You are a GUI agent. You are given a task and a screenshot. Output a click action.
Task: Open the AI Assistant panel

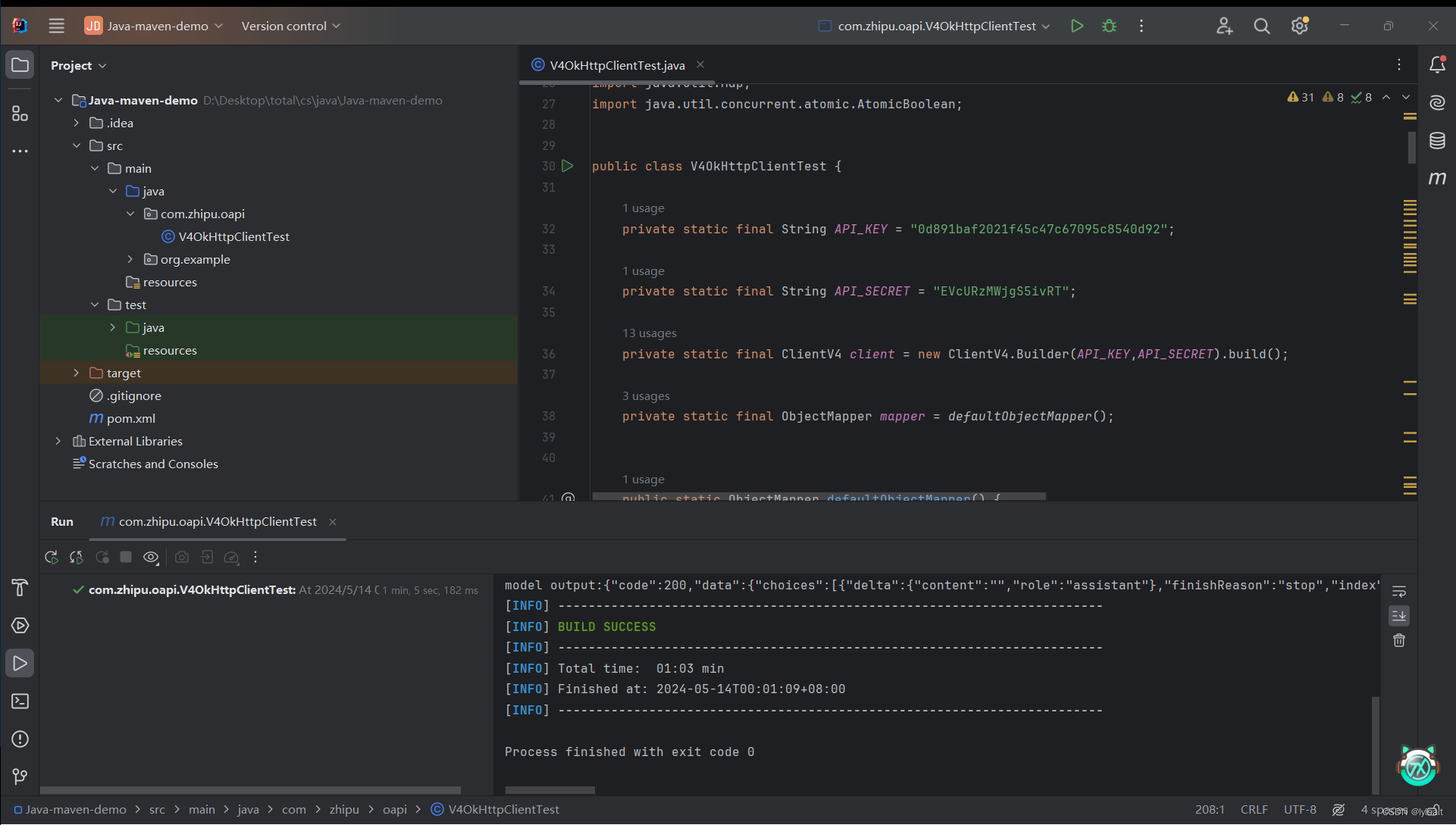1439,102
